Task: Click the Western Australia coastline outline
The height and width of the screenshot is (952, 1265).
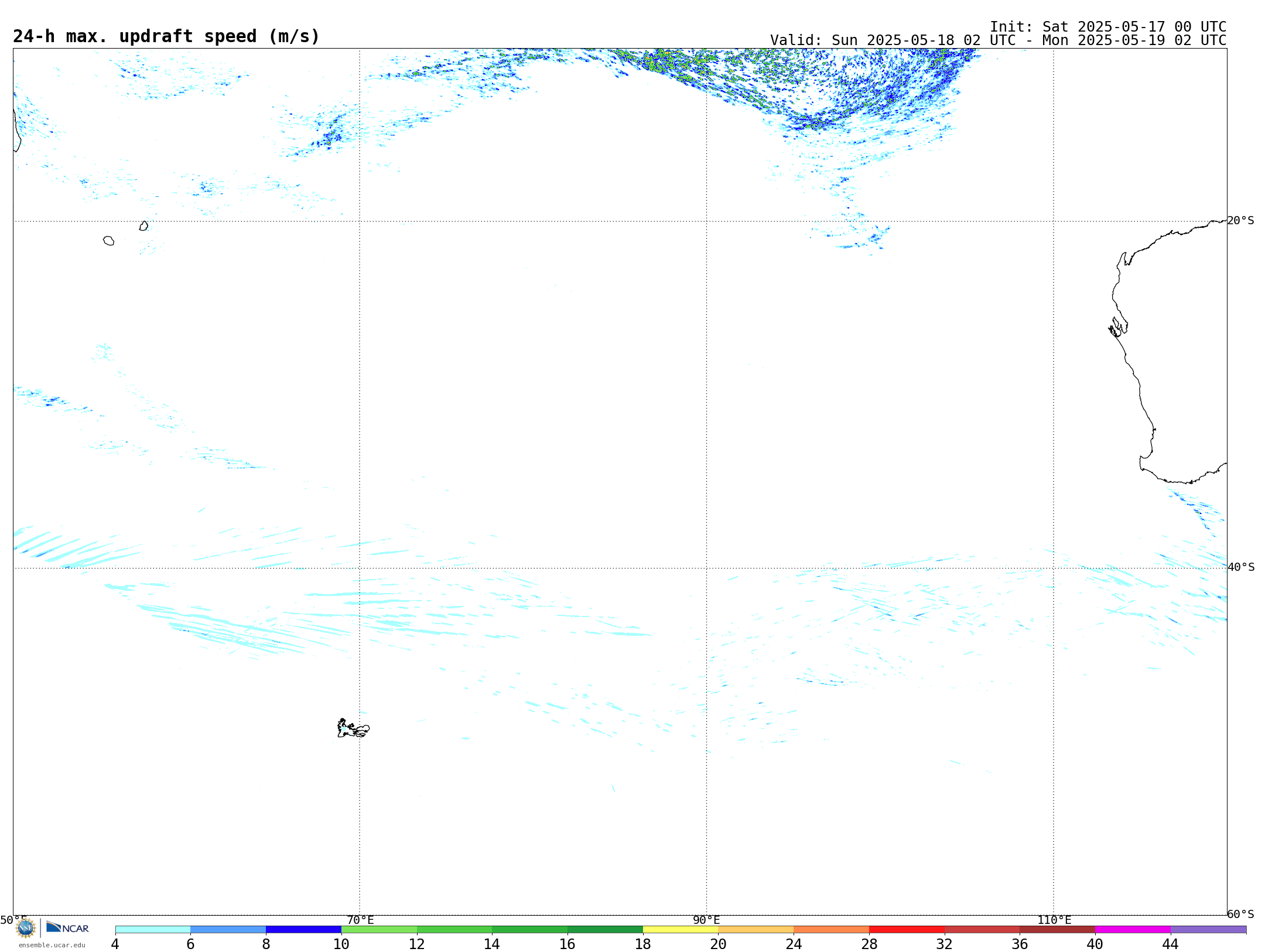Action: pyautogui.click(x=1168, y=351)
